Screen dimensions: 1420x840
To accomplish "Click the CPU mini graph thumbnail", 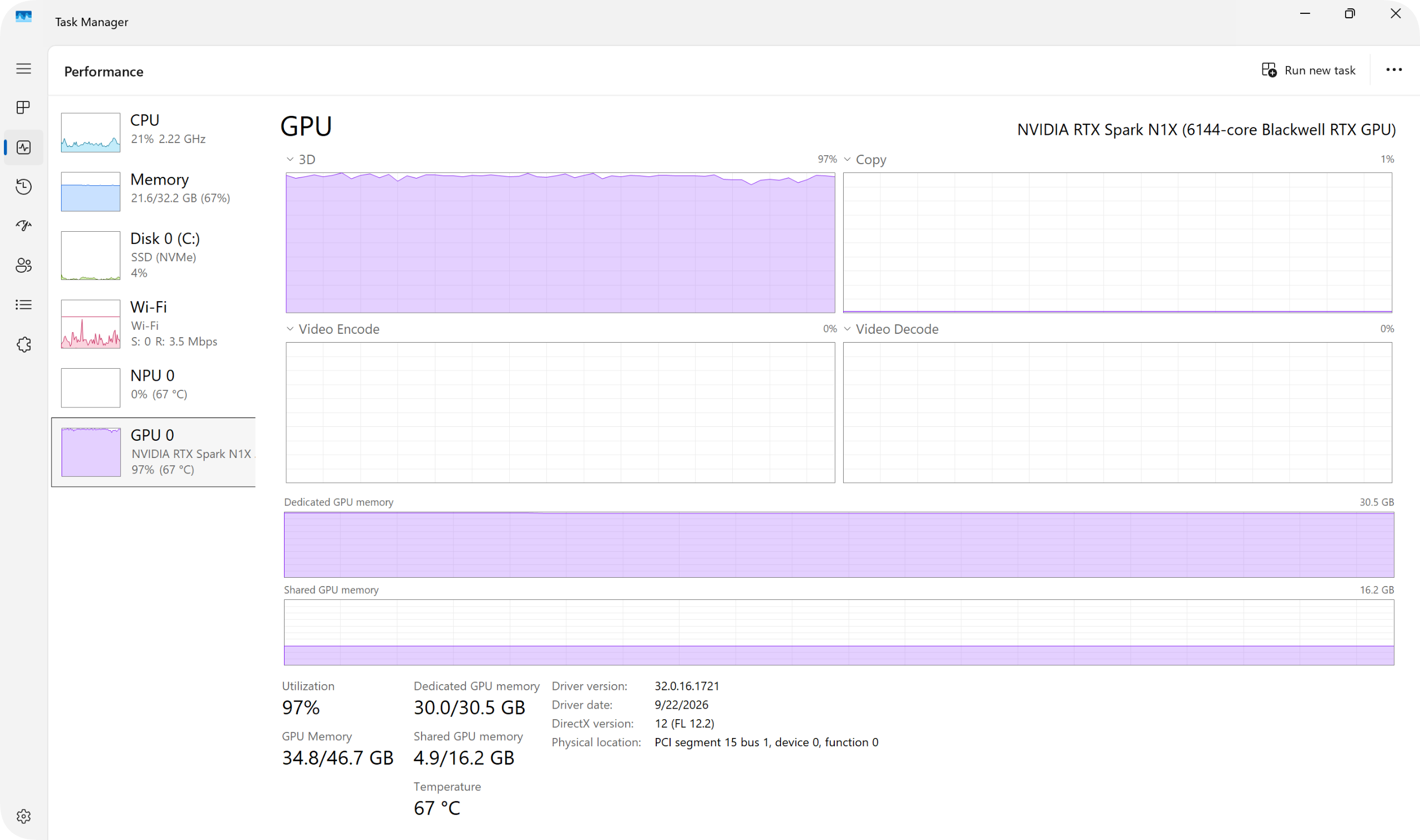I will tap(90, 133).
